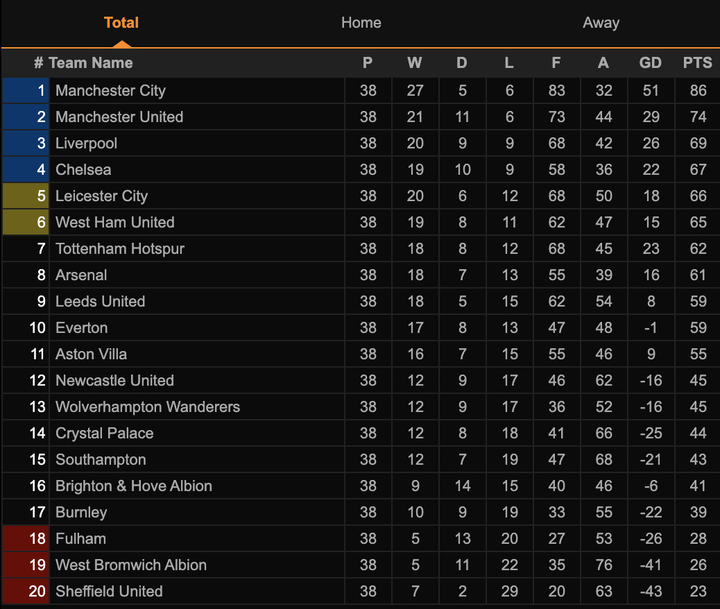Screen dimensions: 720x609
Task: Click the Team Name column header
Action: click(90, 62)
